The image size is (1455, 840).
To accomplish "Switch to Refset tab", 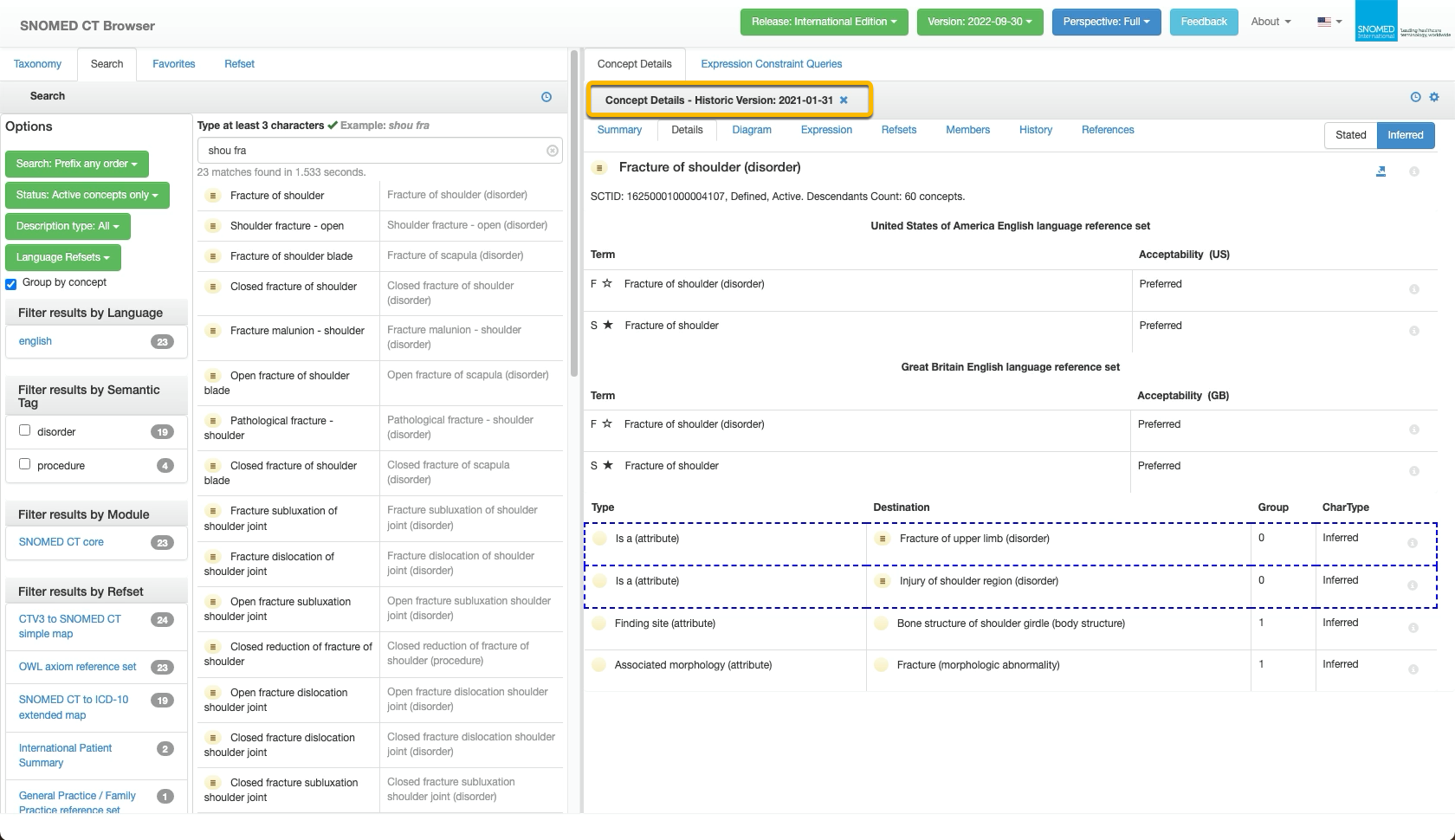I will 239,64.
